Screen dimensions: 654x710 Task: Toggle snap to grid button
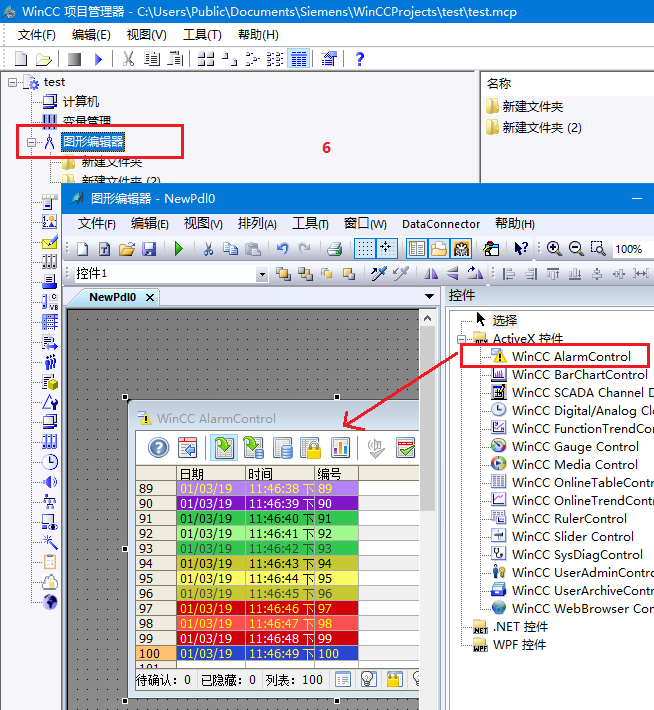tap(386, 248)
